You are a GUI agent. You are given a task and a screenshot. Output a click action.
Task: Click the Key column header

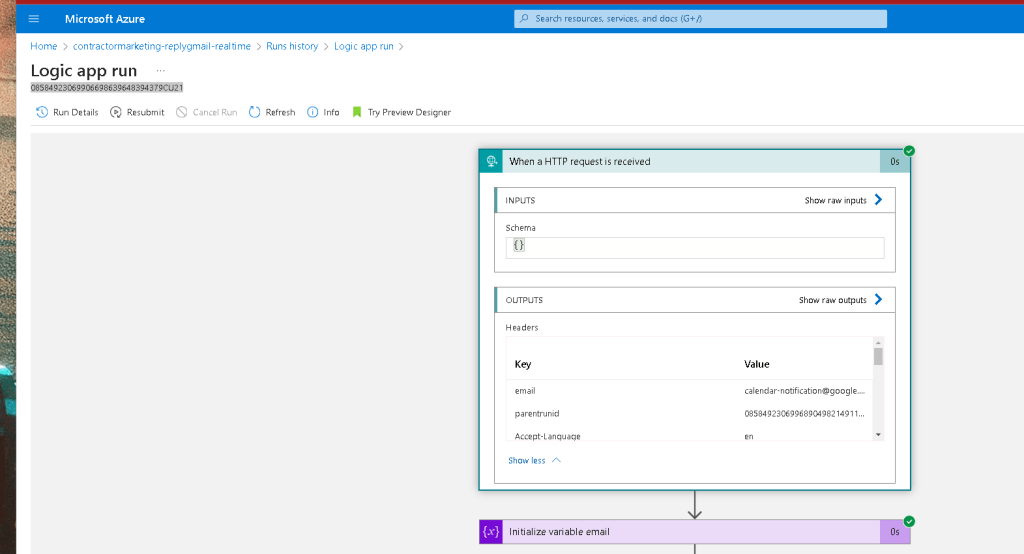522,364
